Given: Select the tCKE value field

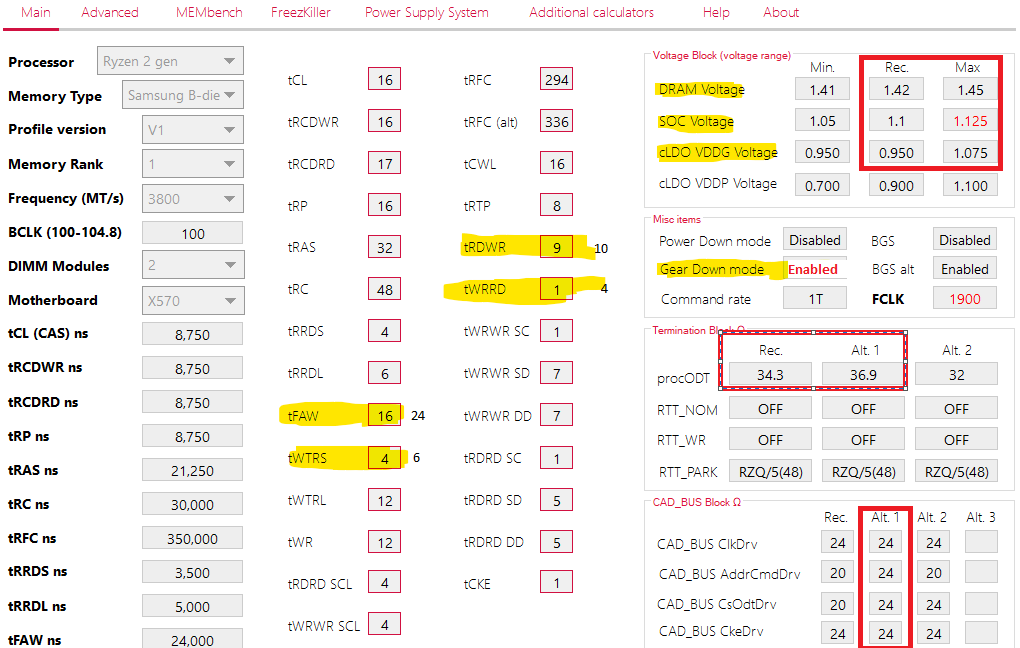Looking at the screenshot, I should point(556,582).
